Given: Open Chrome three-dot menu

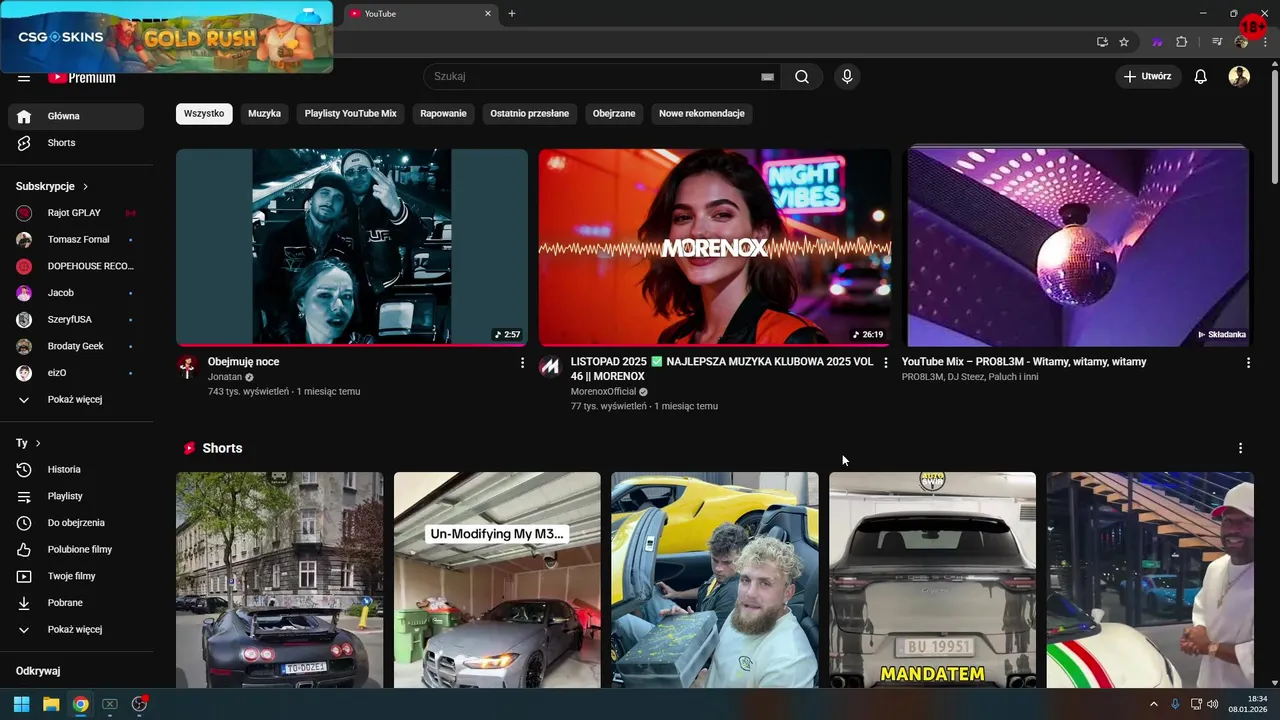Looking at the screenshot, I should 1265,42.
